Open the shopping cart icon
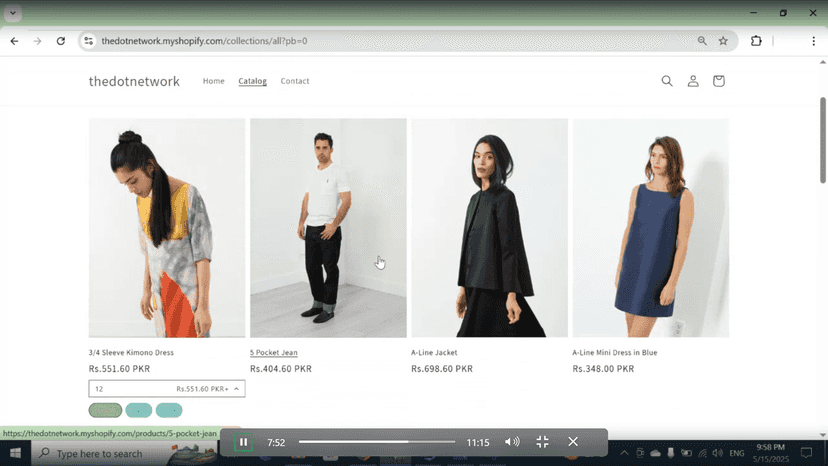Image resolution: width=828 pixels, height=466 pixels. click(x=719, y=81)
